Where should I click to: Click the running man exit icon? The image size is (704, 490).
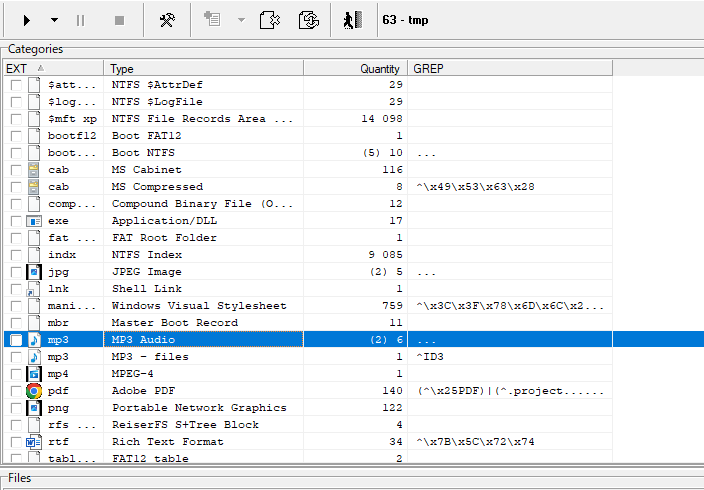coord(350,20)
